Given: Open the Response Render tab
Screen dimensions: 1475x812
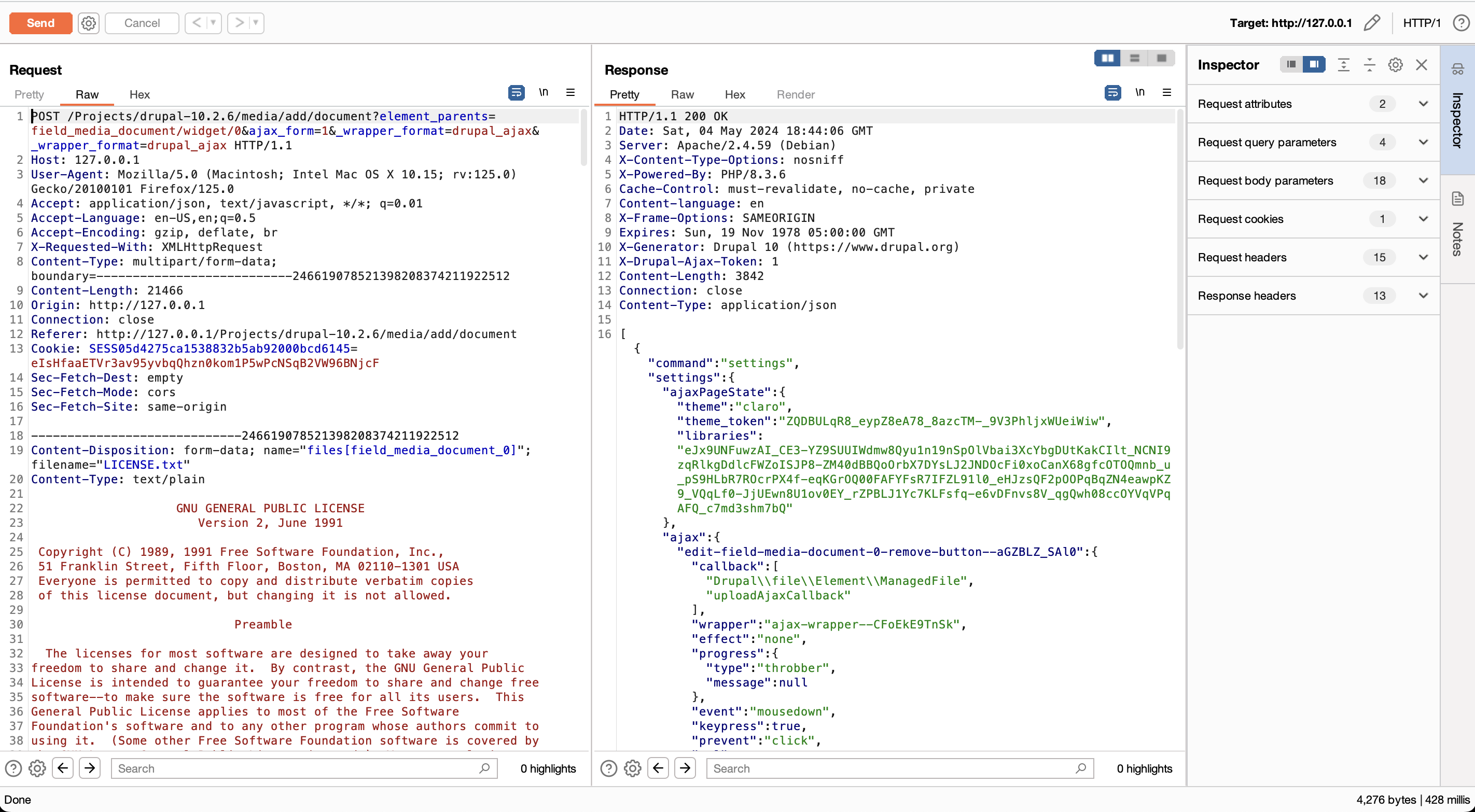Looking at the screenshot, I should pyautogui.click(x=796, y=94).
